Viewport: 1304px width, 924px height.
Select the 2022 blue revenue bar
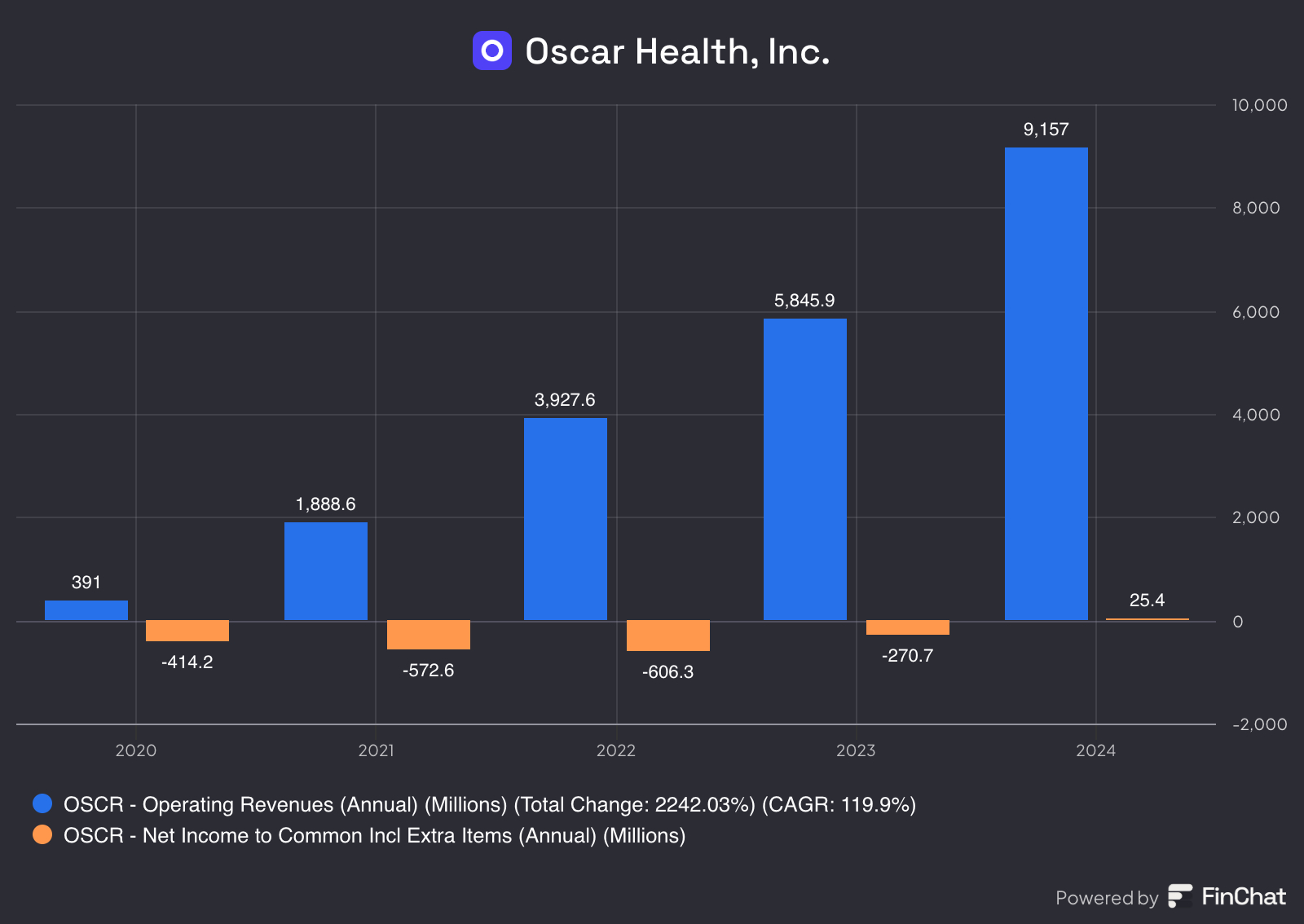tap(566, 519)
